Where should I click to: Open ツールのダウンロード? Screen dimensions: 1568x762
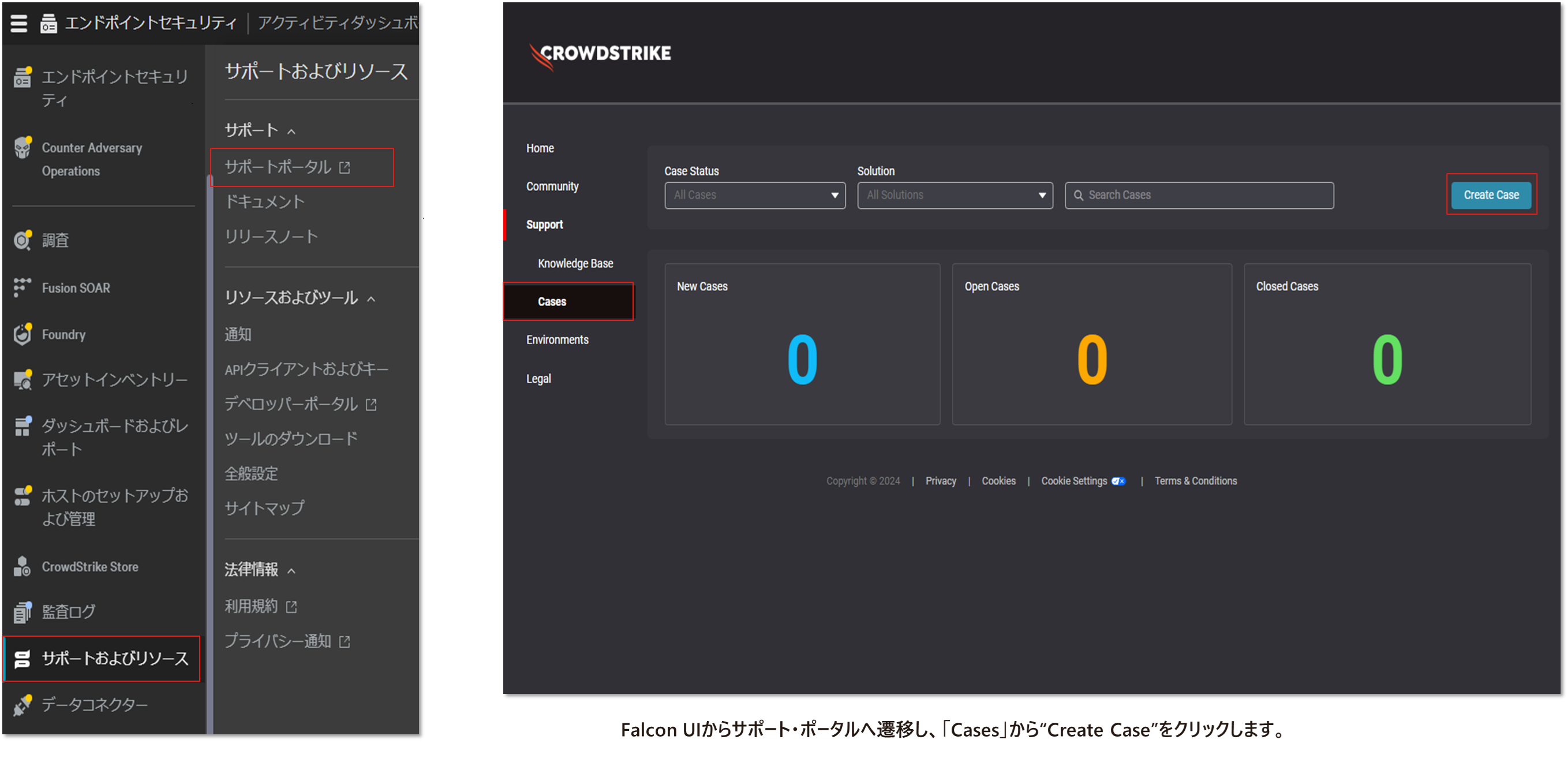coord(291,439)
